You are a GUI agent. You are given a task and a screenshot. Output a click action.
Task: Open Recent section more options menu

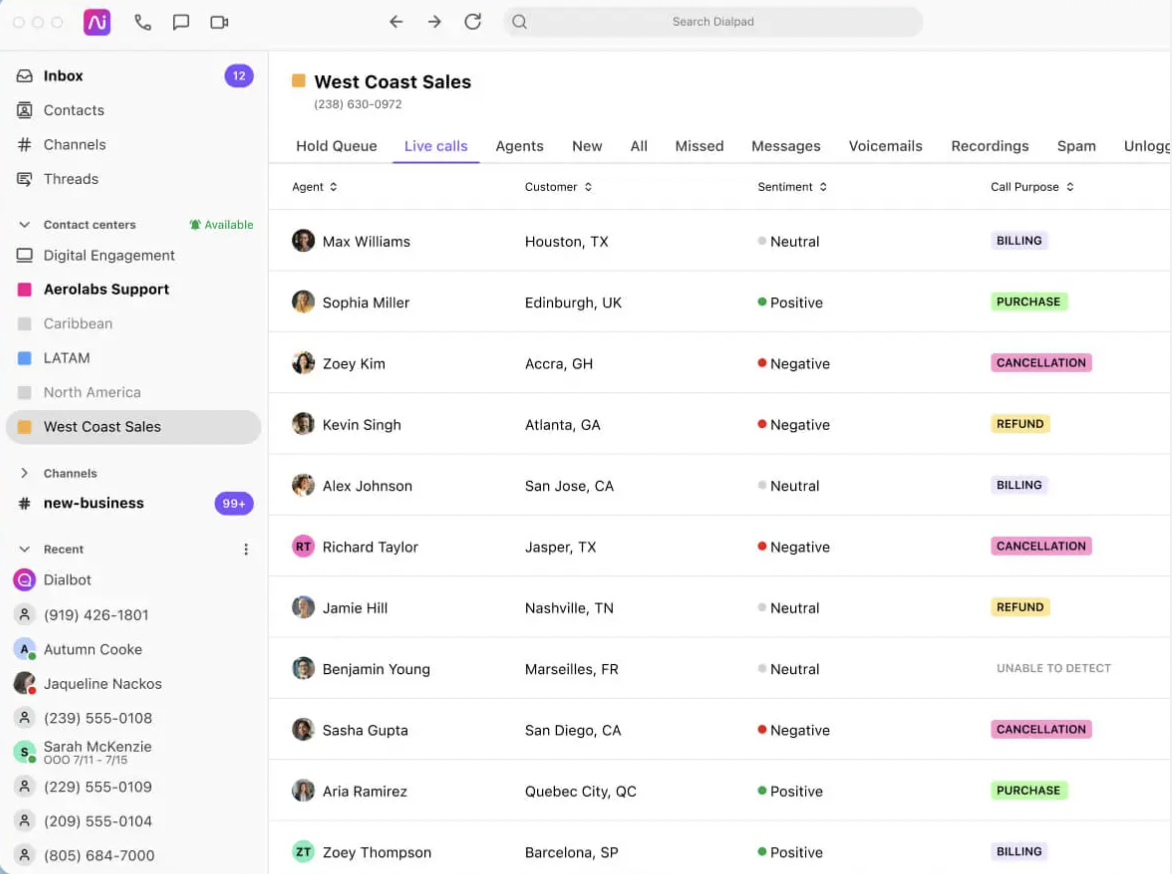(x=246, y=550)
